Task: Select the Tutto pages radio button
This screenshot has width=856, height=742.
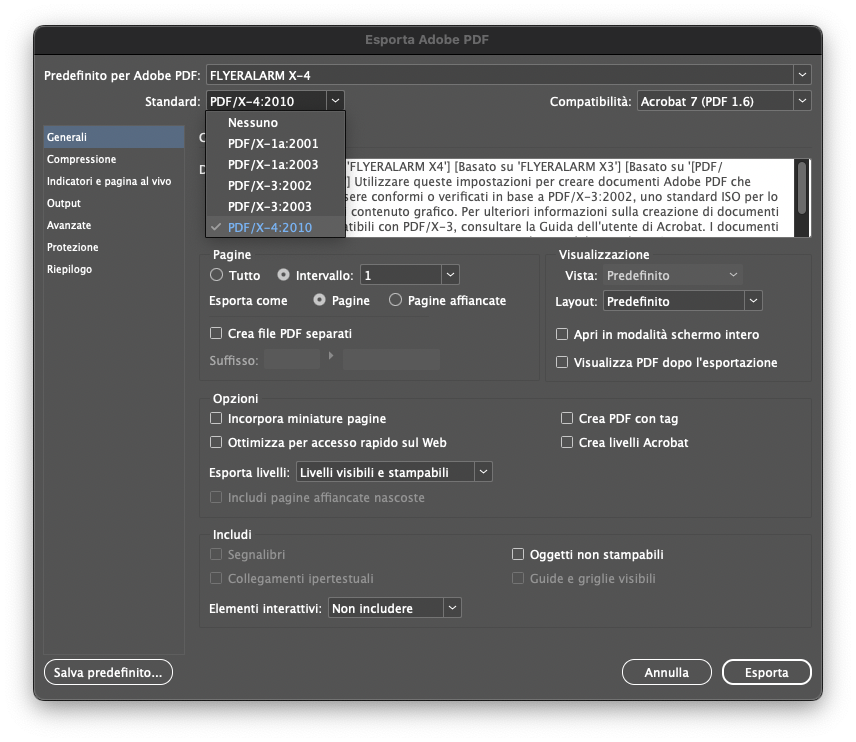Action: click(x=217, y=275)
